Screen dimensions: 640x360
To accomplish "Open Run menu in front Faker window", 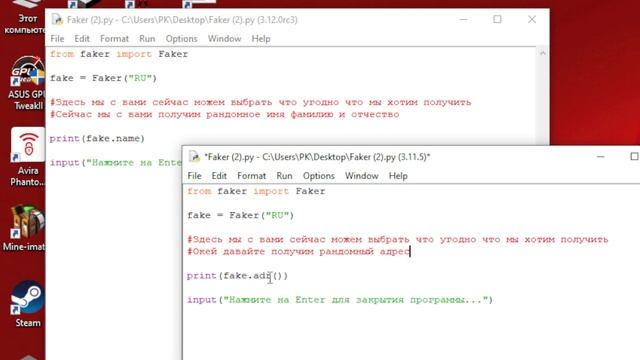I will [284, 176].
